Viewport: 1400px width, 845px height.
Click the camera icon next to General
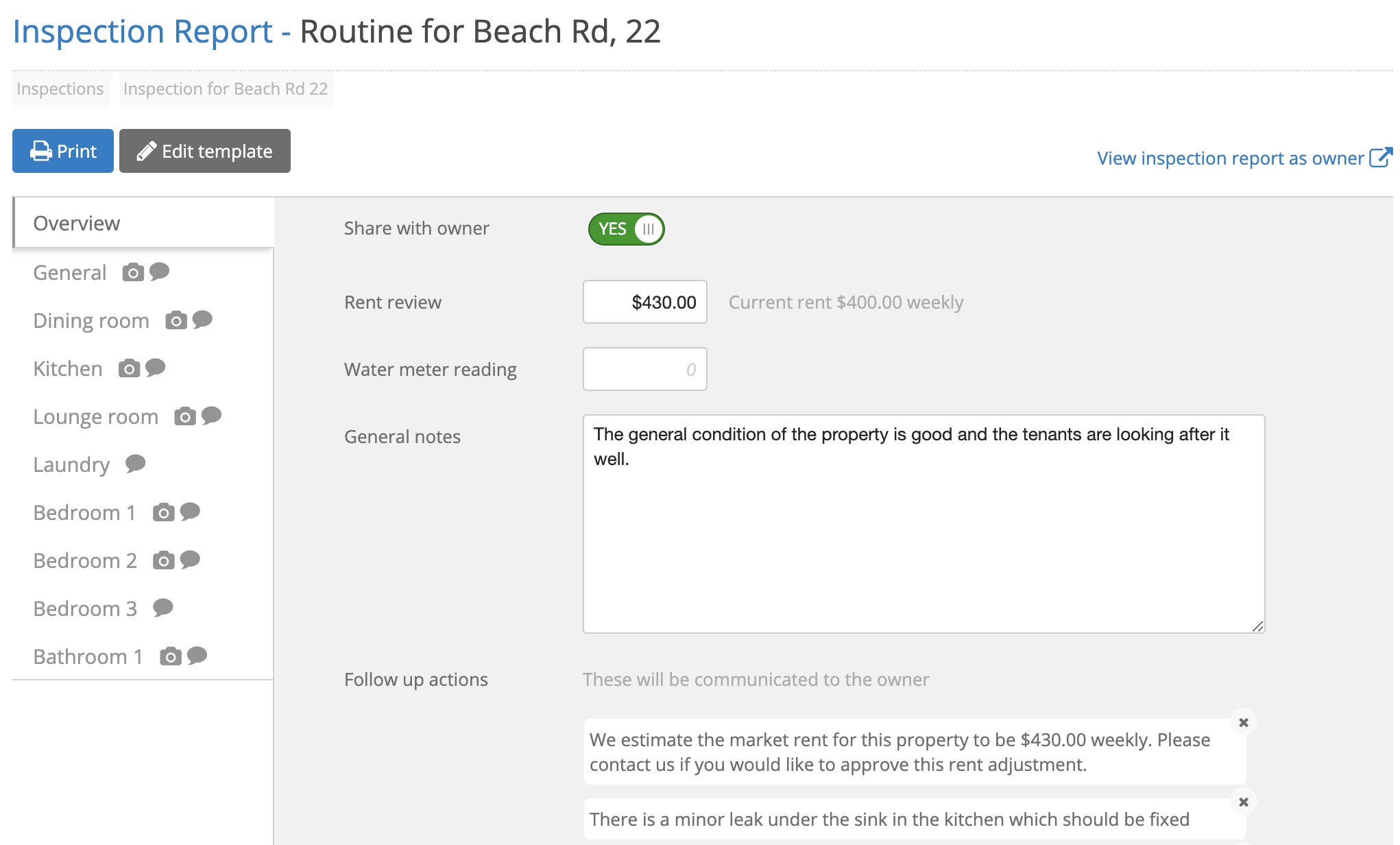tap(133, 273)
